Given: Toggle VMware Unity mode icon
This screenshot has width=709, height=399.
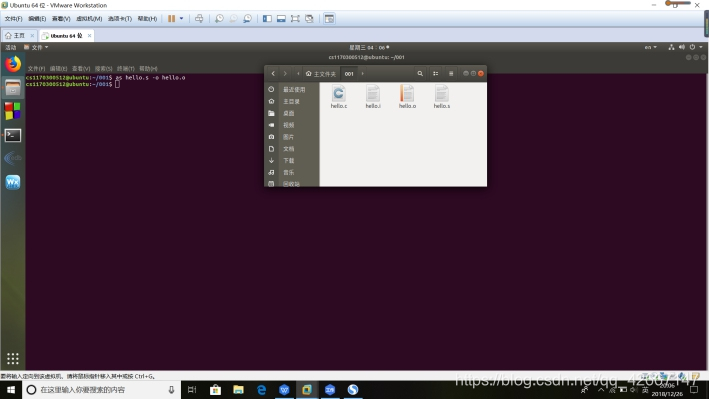Looking at the screenshot, I should [309, 19].
